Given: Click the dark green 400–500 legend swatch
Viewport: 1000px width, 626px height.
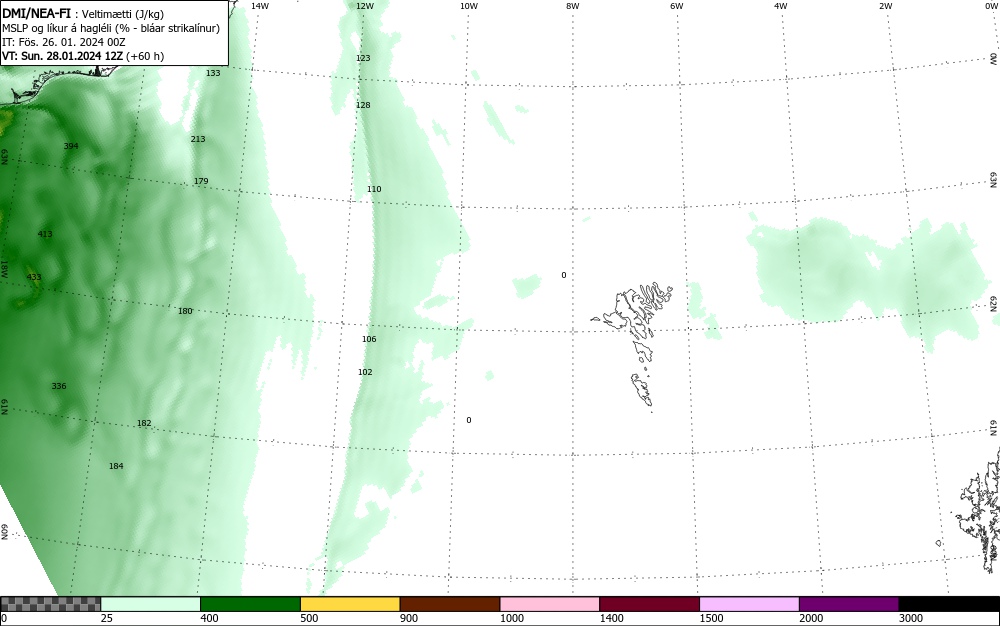Looking at the screenshot, I should (x=250, y=604).
